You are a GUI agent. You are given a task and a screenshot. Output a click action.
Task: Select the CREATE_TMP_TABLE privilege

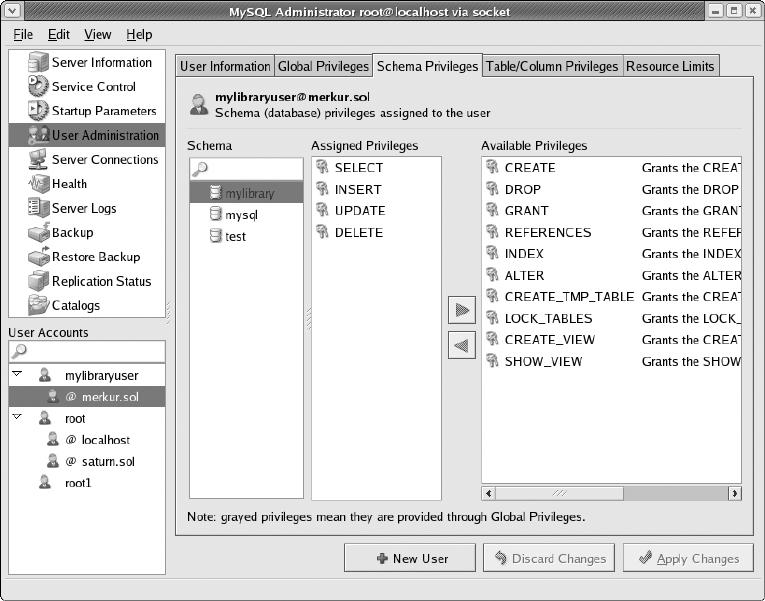(x=611, y=296)
